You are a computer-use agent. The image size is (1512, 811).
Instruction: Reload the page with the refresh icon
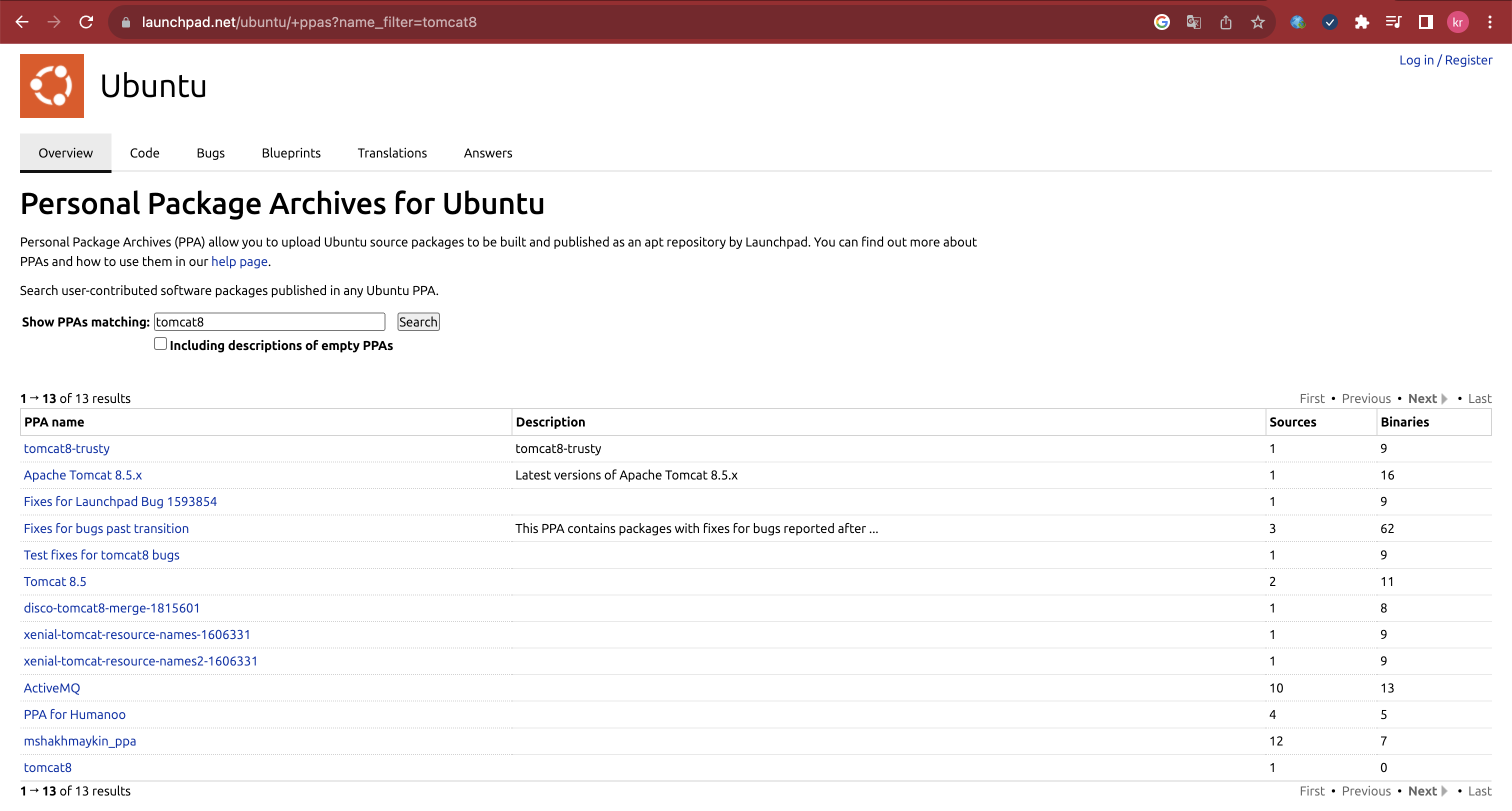[86, 22]
